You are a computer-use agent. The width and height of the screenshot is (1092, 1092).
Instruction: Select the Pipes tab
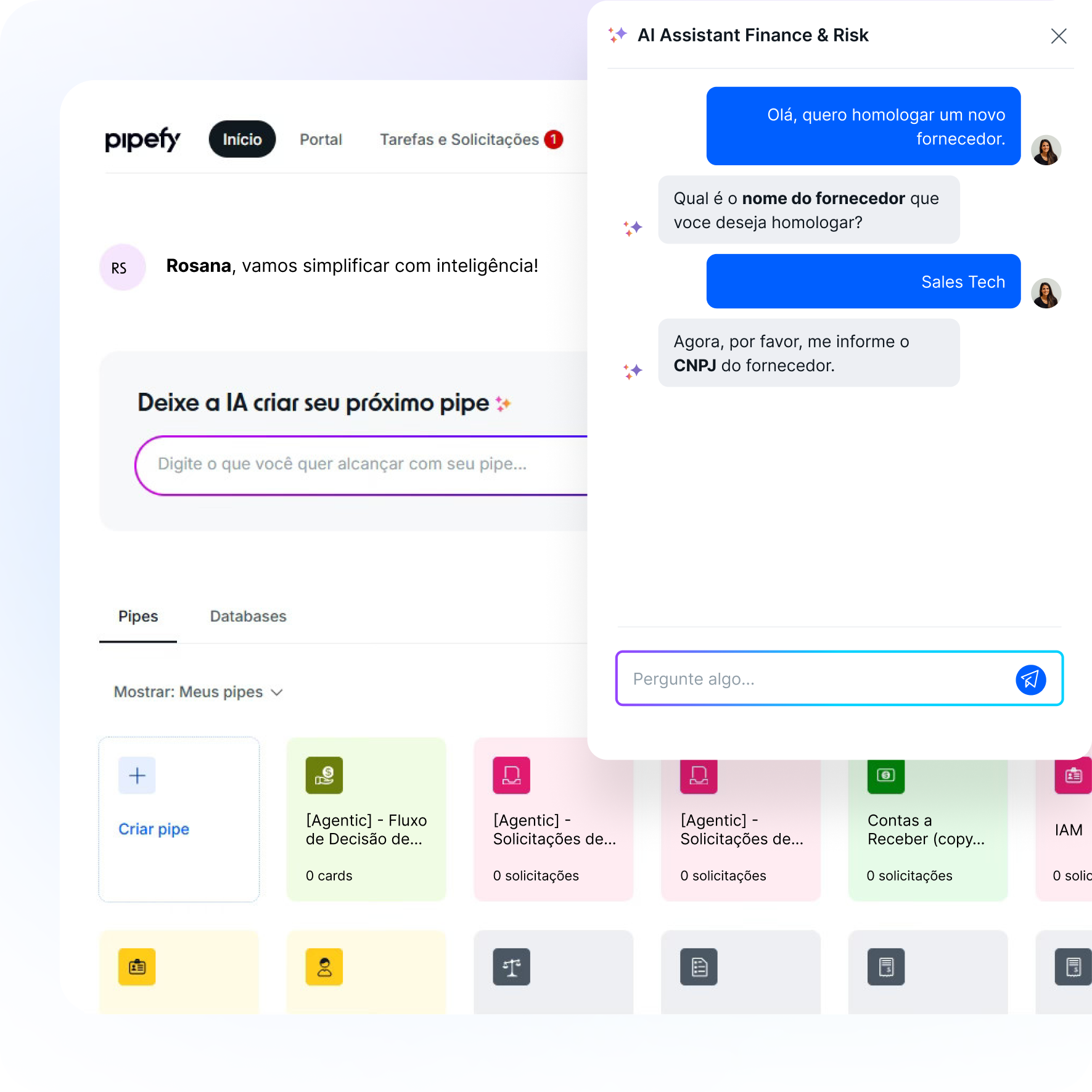(138, 616)
